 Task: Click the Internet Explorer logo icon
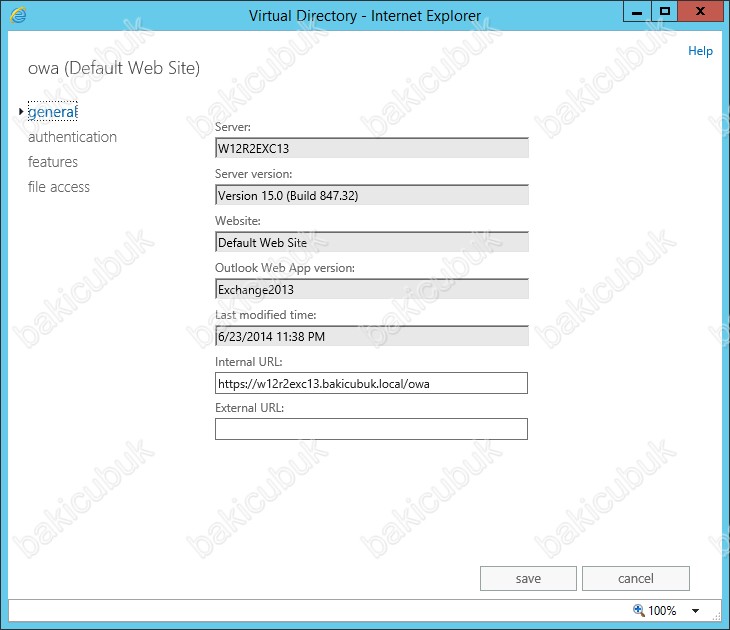pos(18,15)
